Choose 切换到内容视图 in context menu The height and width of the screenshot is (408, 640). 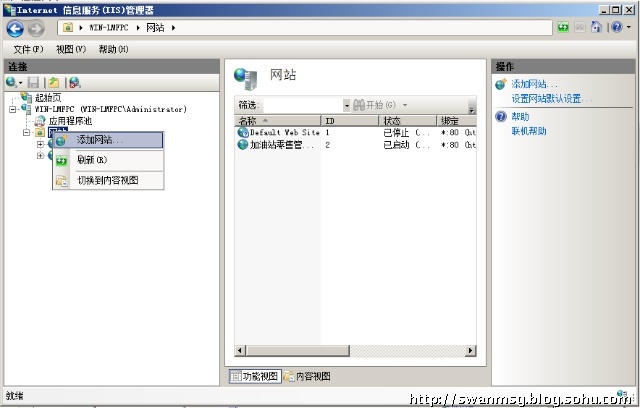[109, 180]
